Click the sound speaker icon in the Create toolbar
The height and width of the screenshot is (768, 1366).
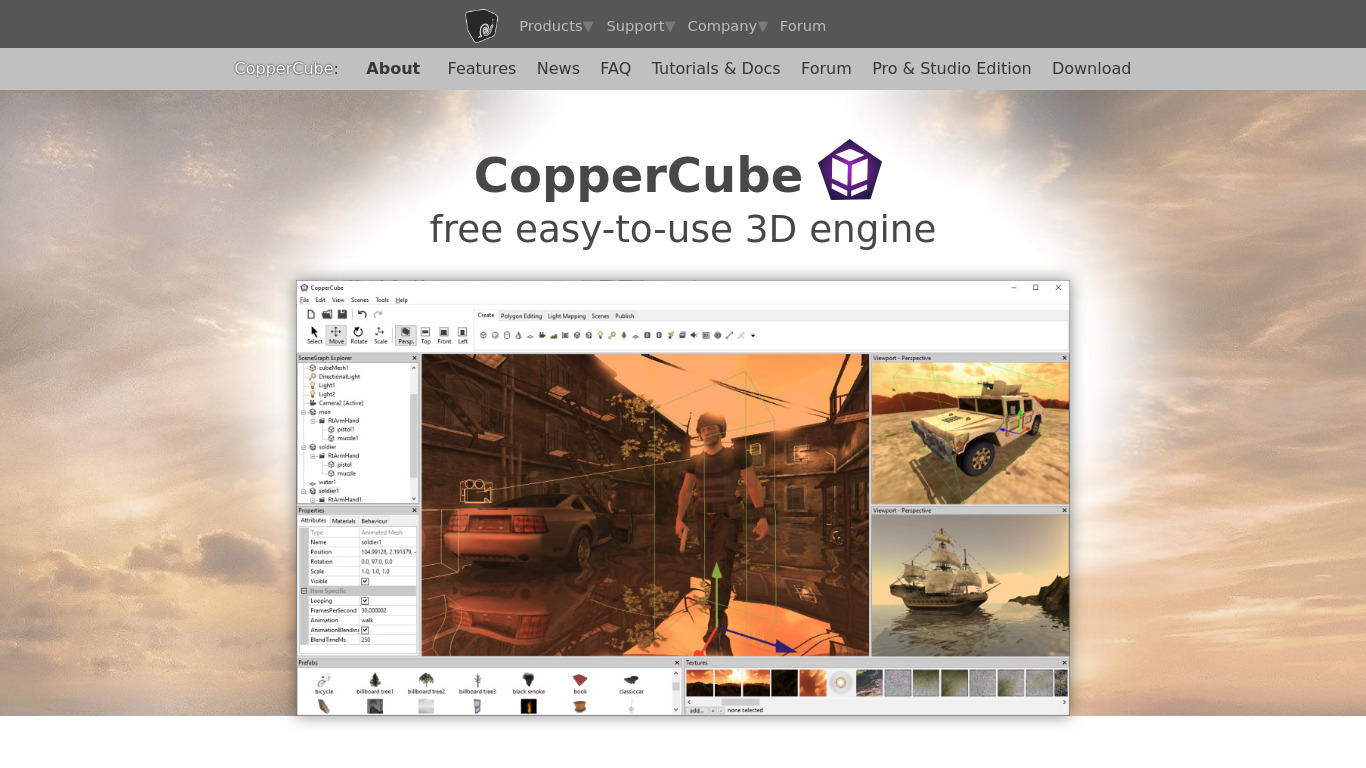[694, 335]
